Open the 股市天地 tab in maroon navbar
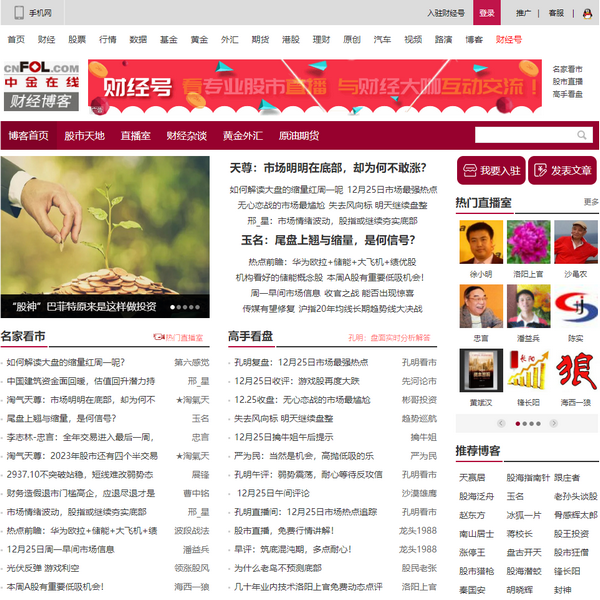 (x=84, y=135)
